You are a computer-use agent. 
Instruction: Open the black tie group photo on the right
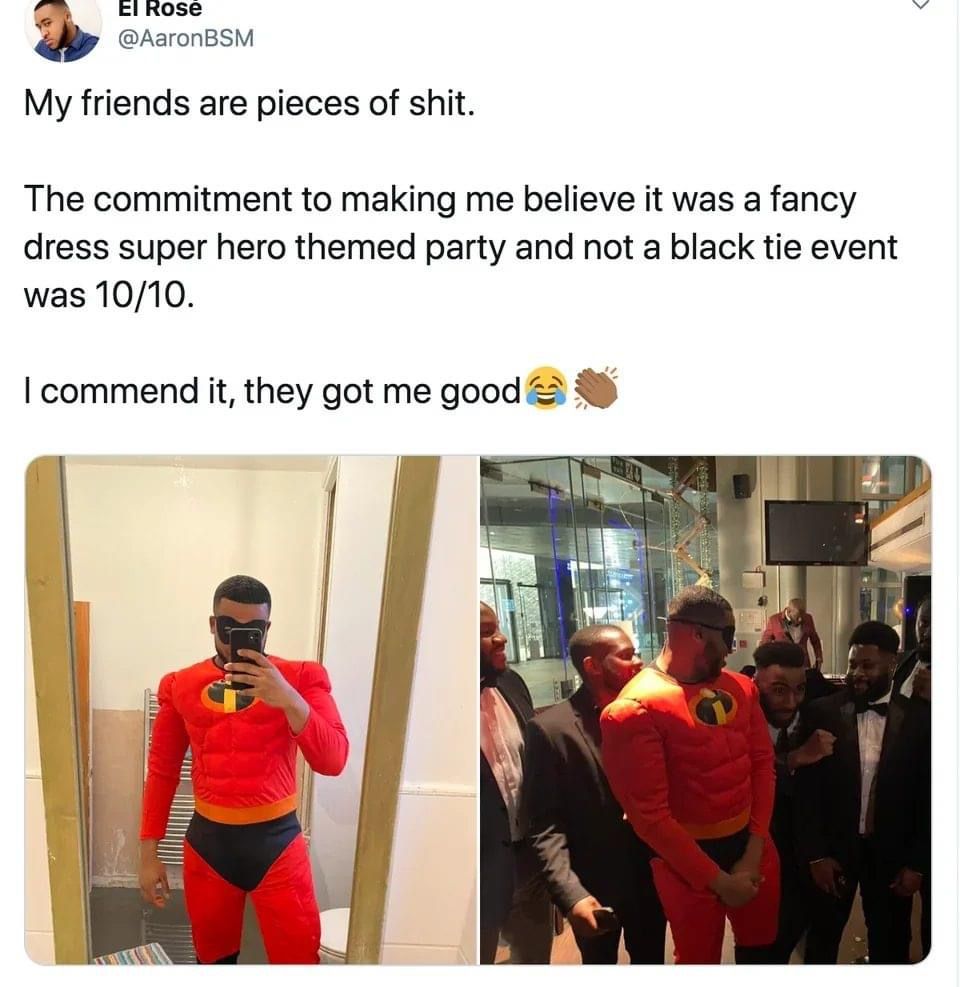705,710
